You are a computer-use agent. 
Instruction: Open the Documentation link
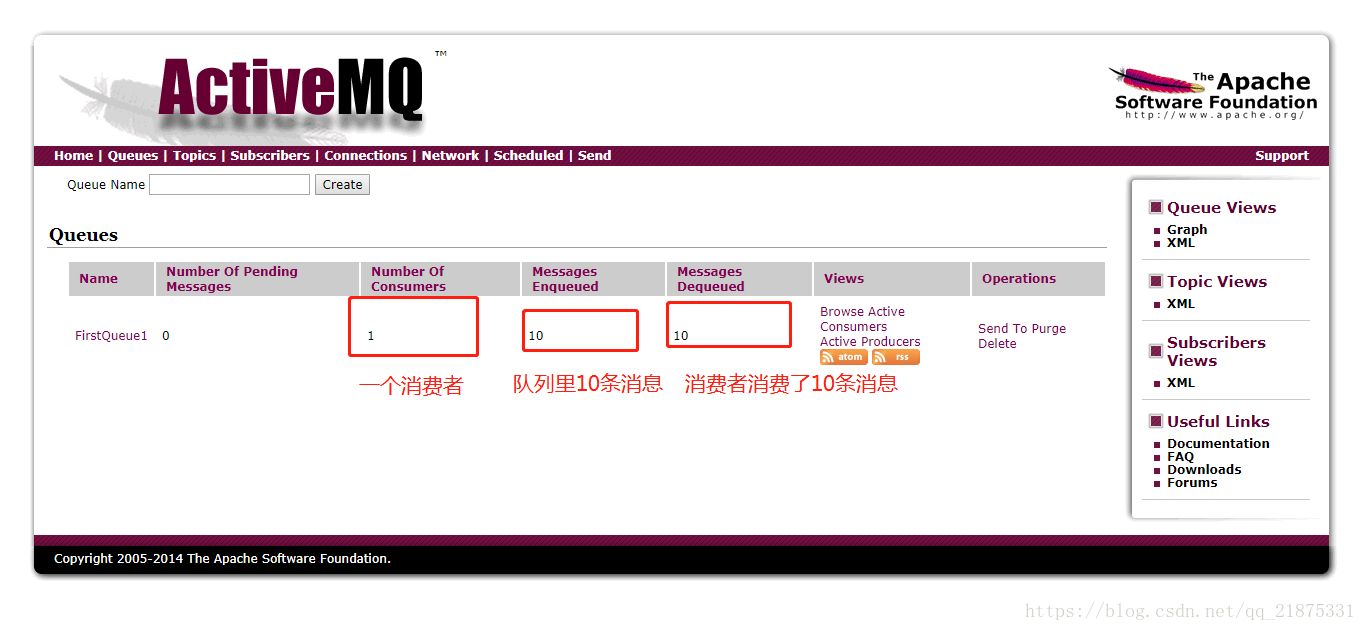pos(1218,444)
